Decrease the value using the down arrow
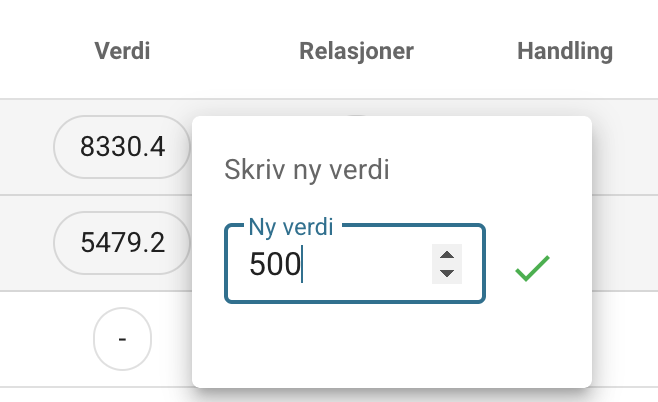The width and height of the screenshot is (658, 402). pos(447,274)
